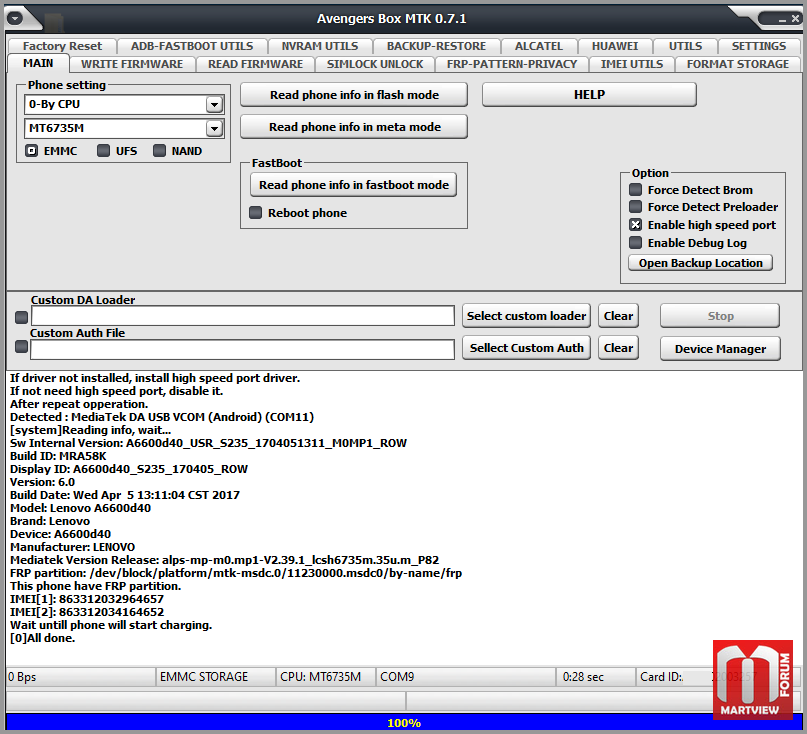This screenshot has height=734, width=807.
Task: Toggle Force Detect Brom option
Action: [x=636, y=189]
